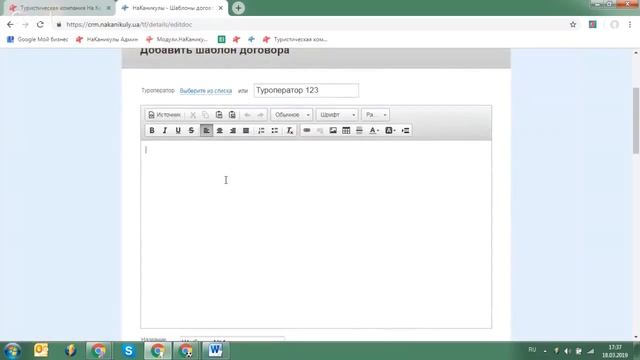The image size is (640, 360).
Task: Insert a numbered list
Action: click(261, 130)
